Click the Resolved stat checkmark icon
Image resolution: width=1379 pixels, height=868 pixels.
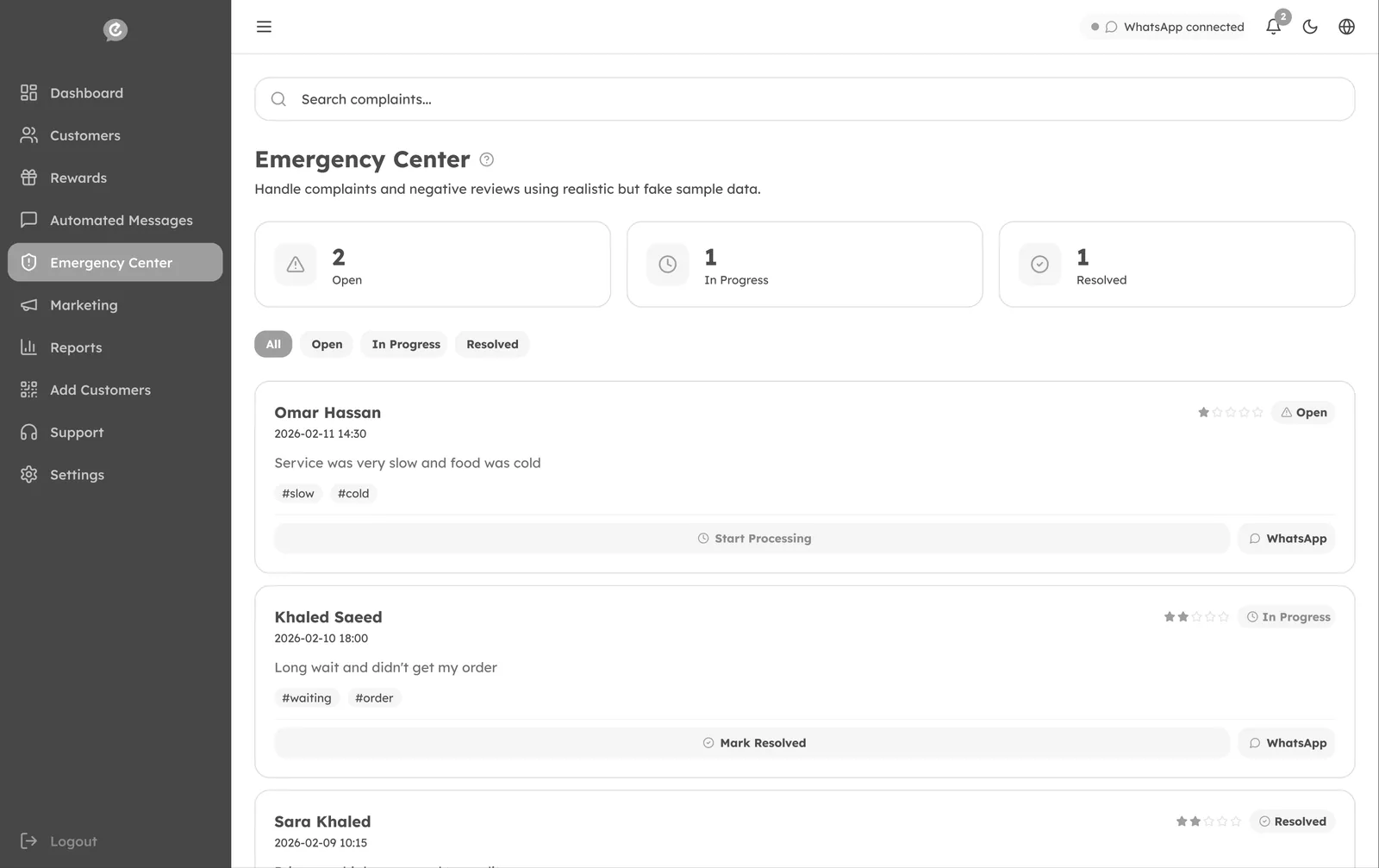1040,265
